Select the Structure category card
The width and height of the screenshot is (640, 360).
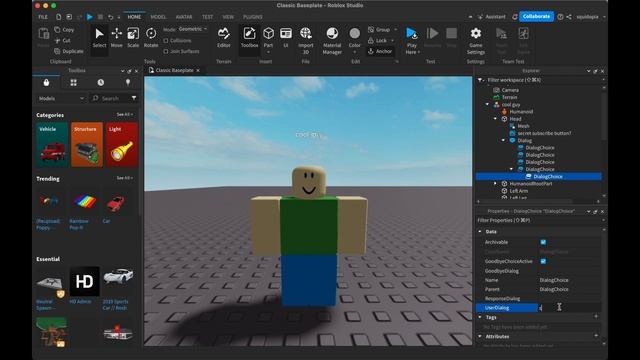pos(87,145)
